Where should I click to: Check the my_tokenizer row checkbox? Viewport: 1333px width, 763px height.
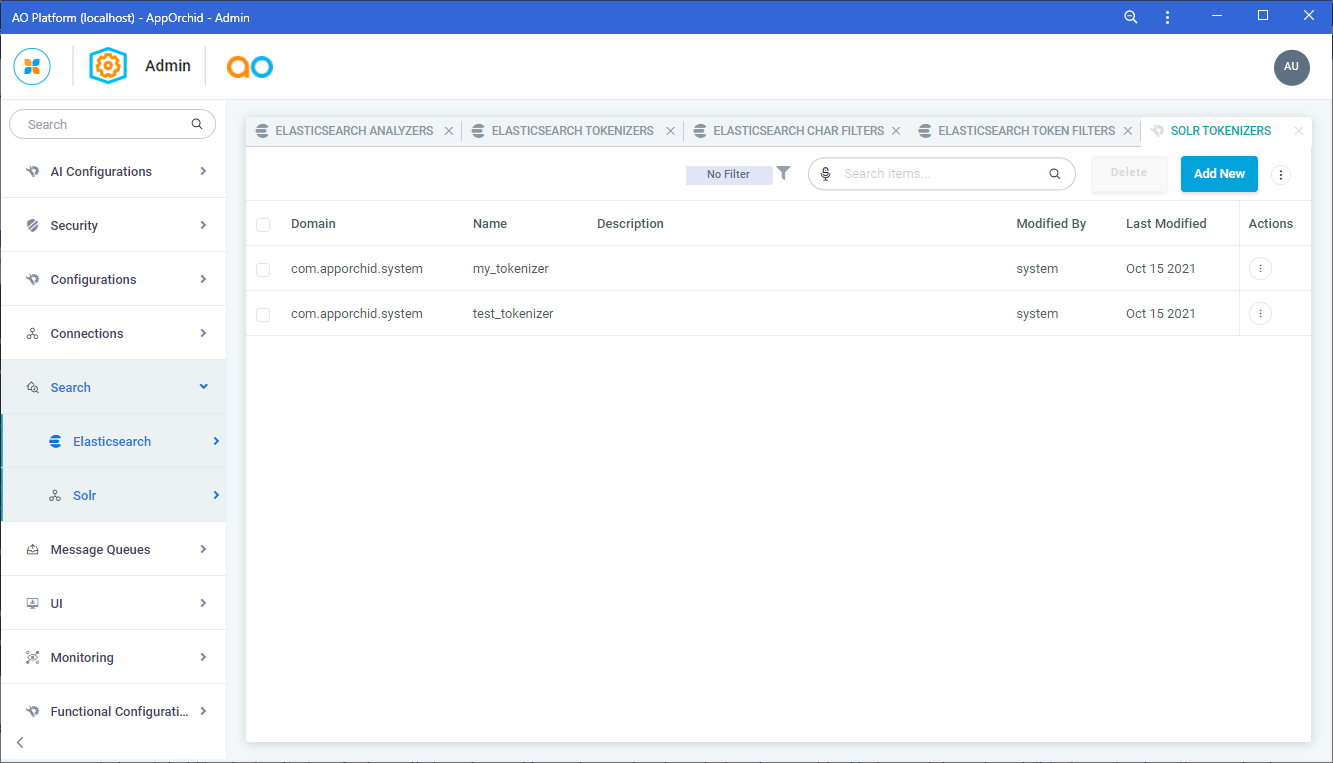tap(263, 269)
